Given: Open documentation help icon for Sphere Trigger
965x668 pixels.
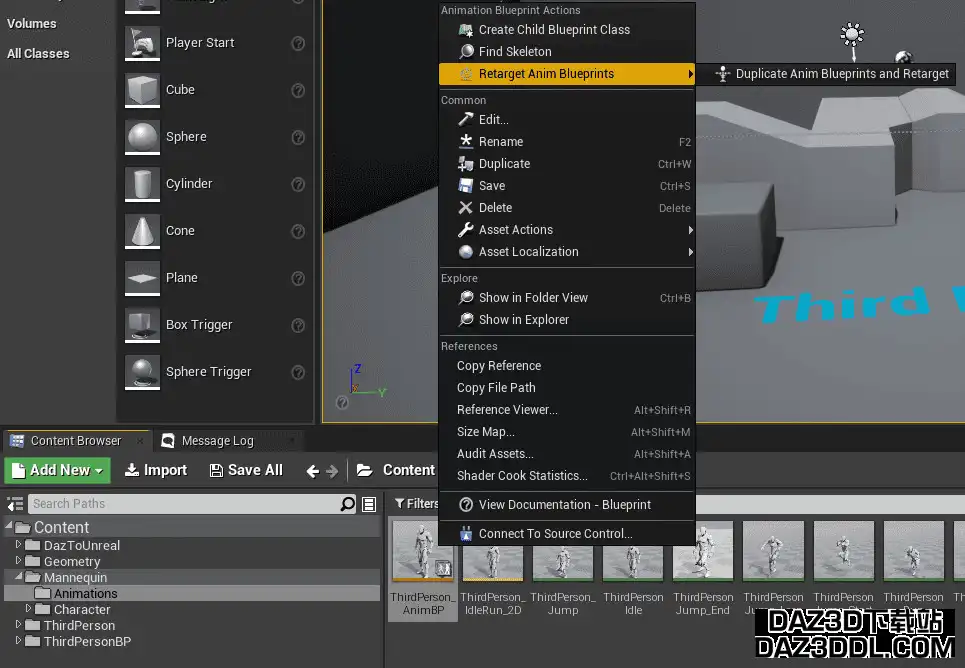Looking at the screenshot, I should tap(298, 372).
